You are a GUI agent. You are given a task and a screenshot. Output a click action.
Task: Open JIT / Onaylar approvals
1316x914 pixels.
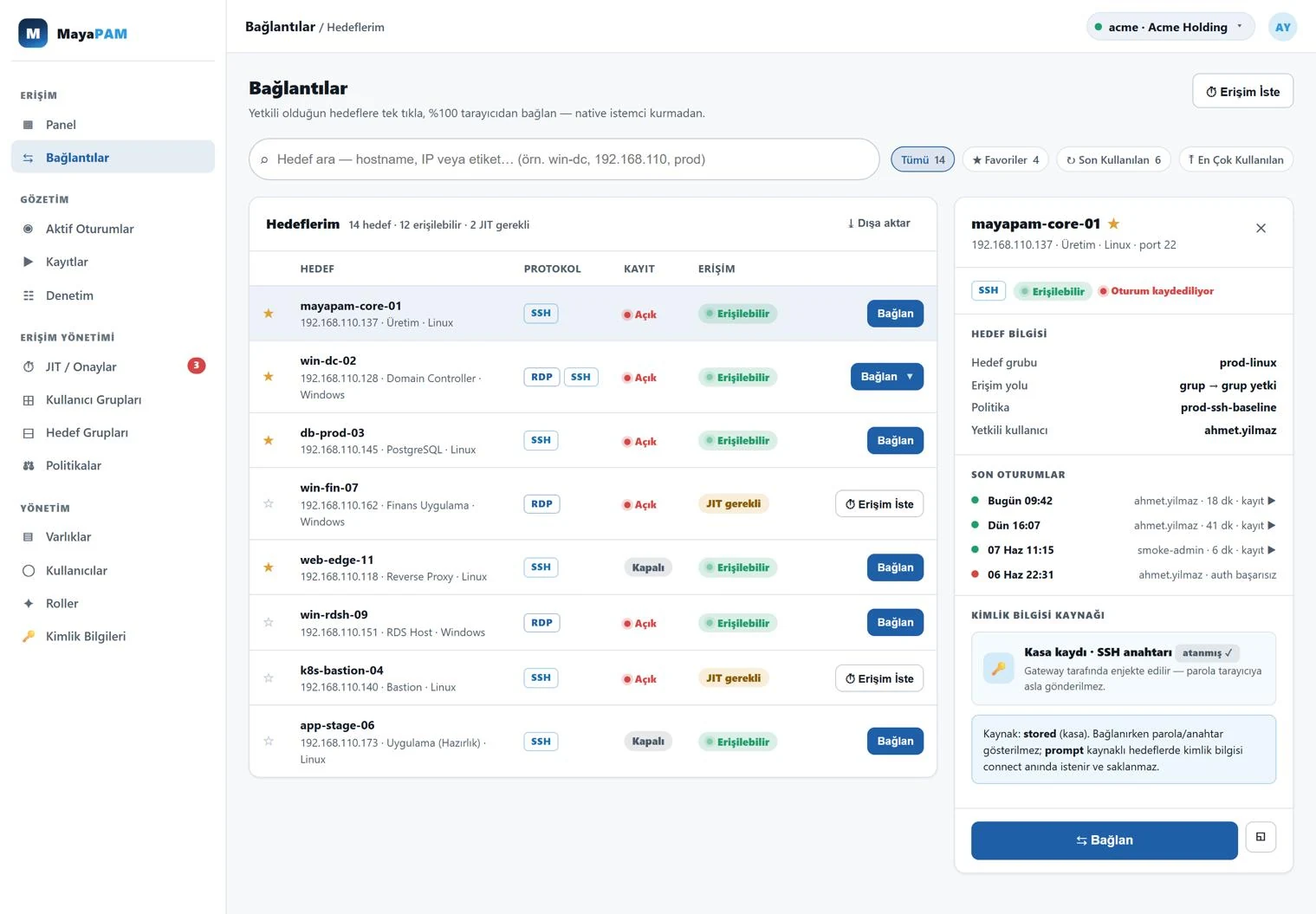click(113, 366)
